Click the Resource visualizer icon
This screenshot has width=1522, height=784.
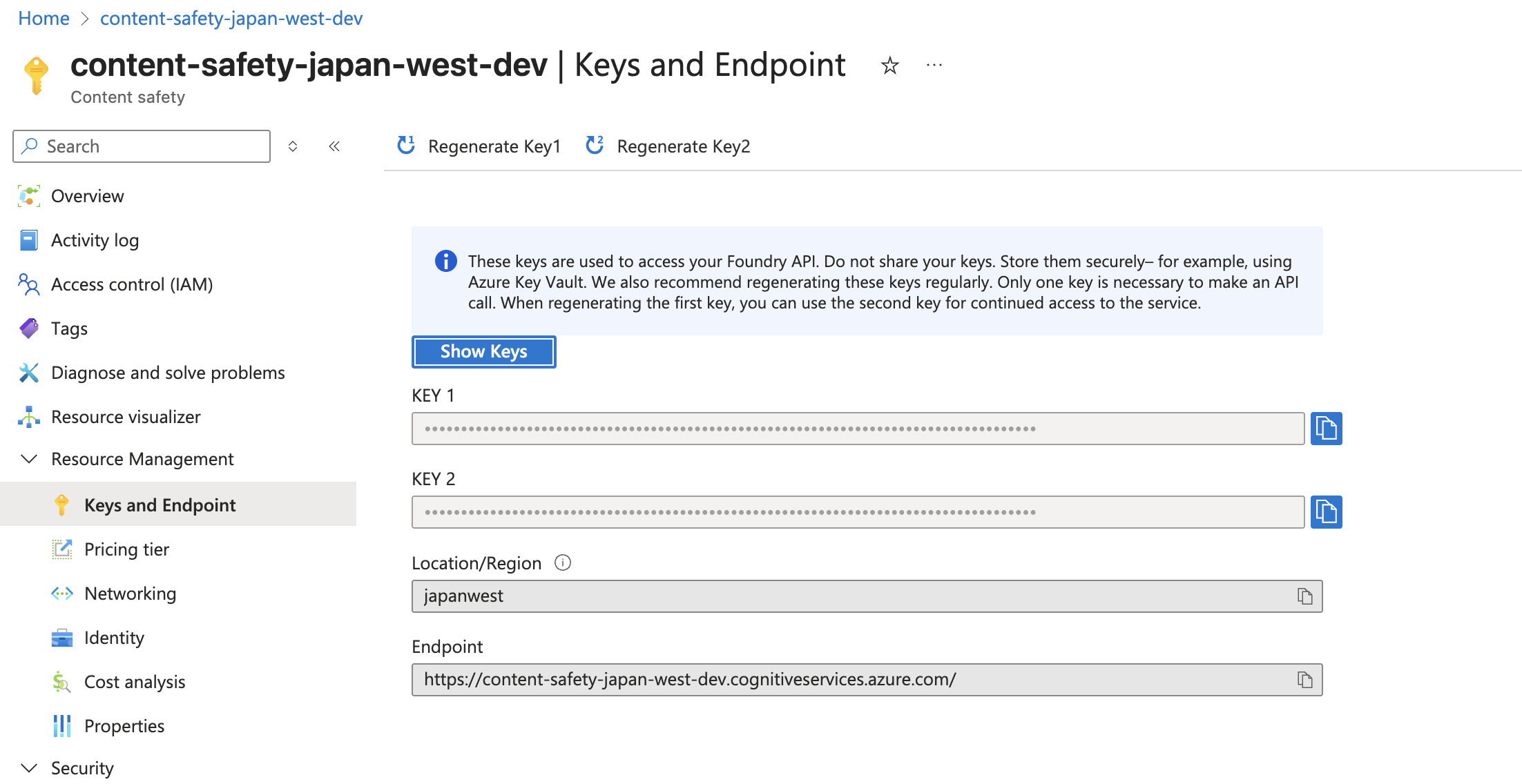(29, 417)
